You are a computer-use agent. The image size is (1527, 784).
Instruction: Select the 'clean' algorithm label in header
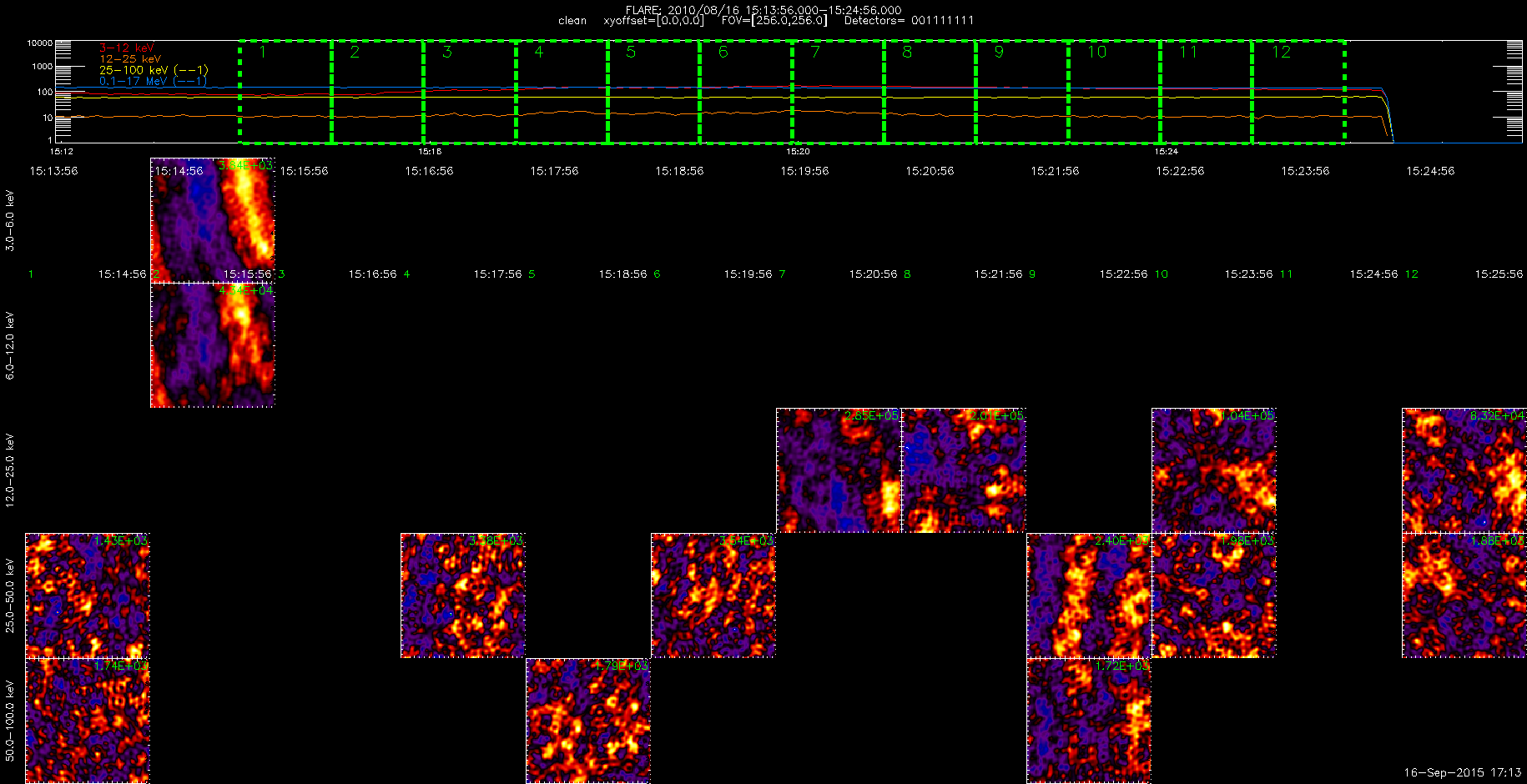[572, 21]
